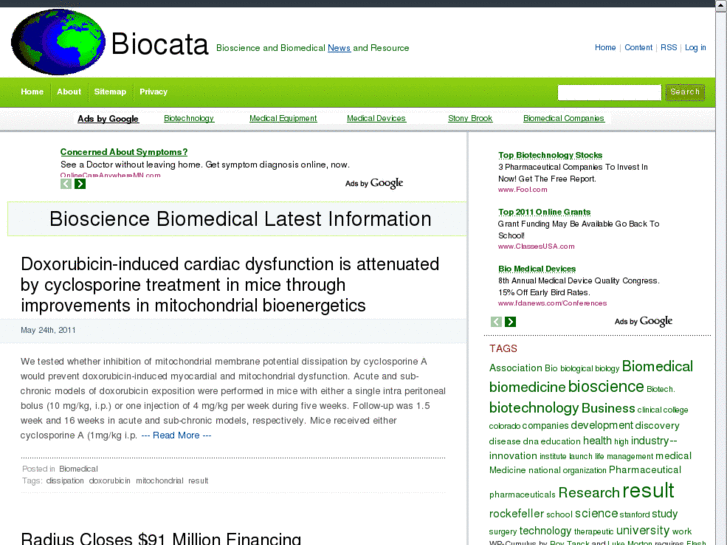Select the development tag
Image resolution: width=727 pixels, height=545 pixels.
click(602, 425)
